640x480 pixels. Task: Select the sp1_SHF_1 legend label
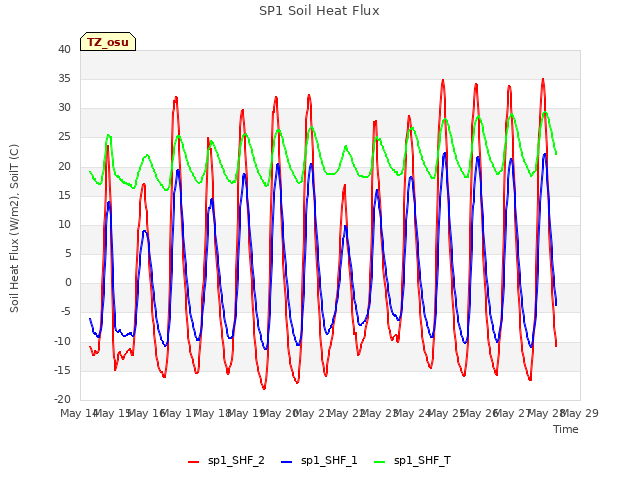pos(329,461)
